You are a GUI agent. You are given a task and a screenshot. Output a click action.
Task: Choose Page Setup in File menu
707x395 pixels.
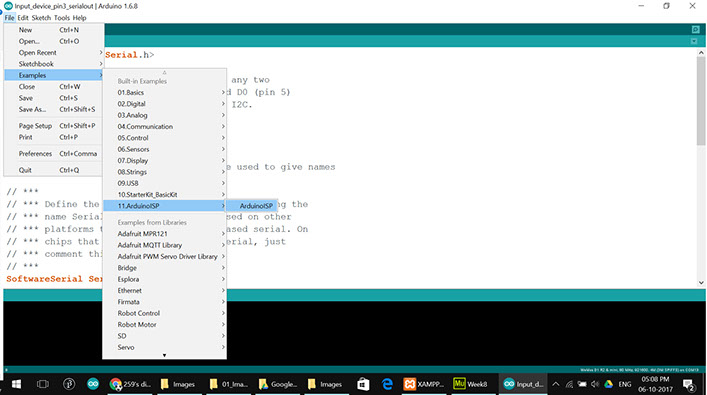(x=54, y=126)
